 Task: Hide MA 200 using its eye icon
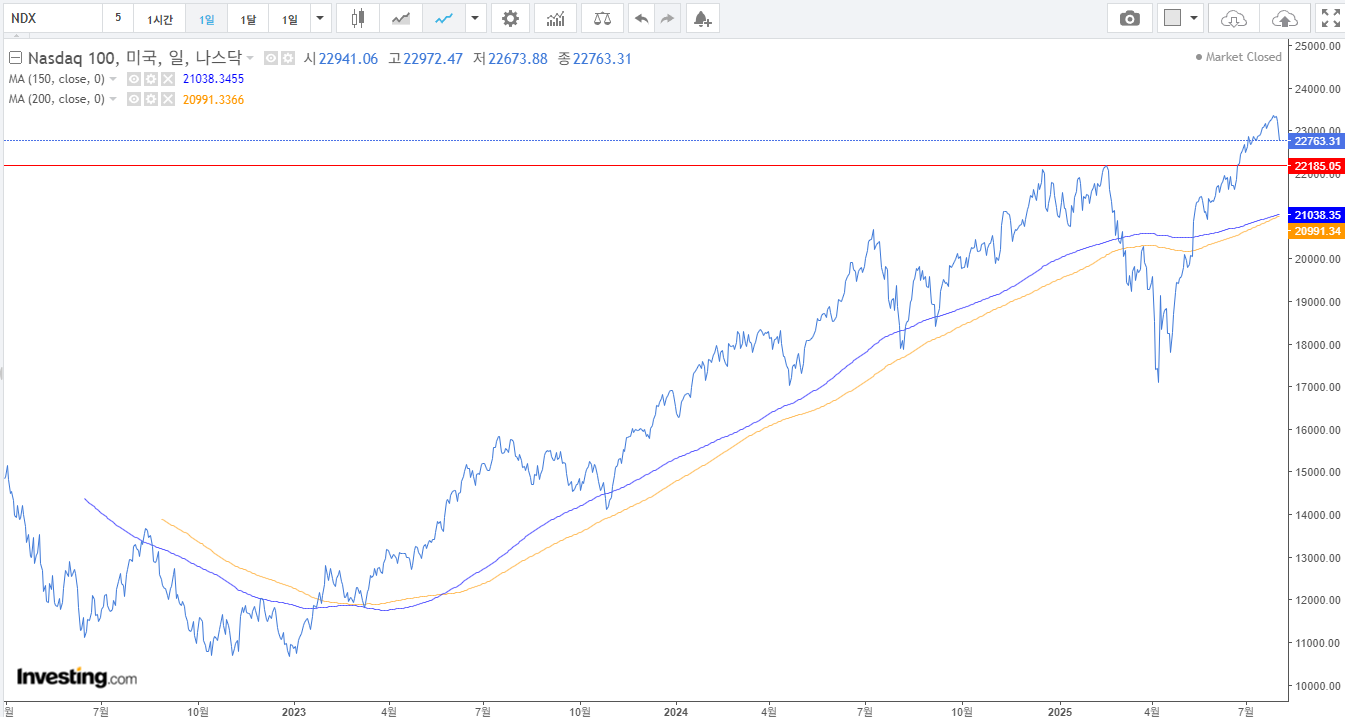133,99
